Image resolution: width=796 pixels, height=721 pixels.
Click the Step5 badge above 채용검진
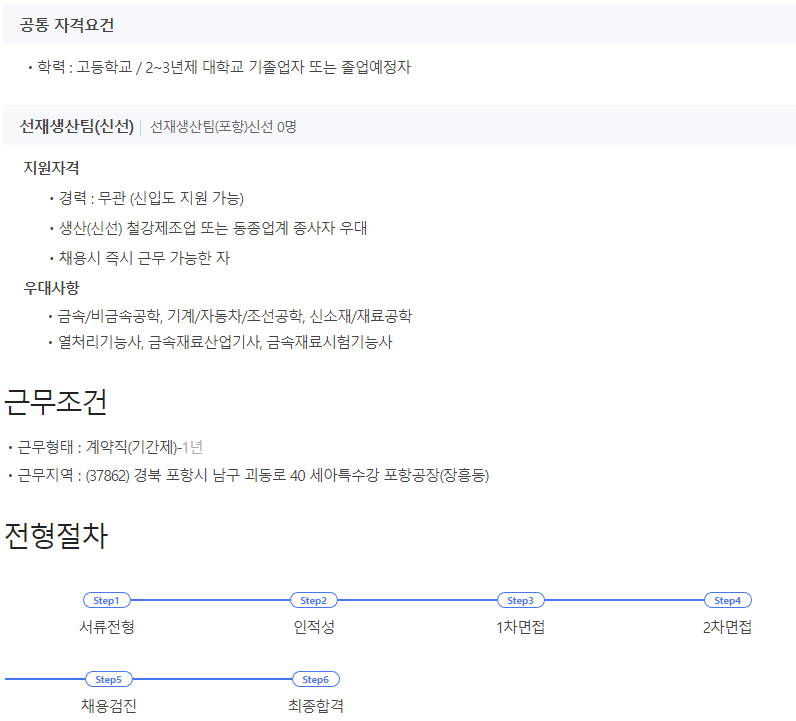[x=108, y=679]
